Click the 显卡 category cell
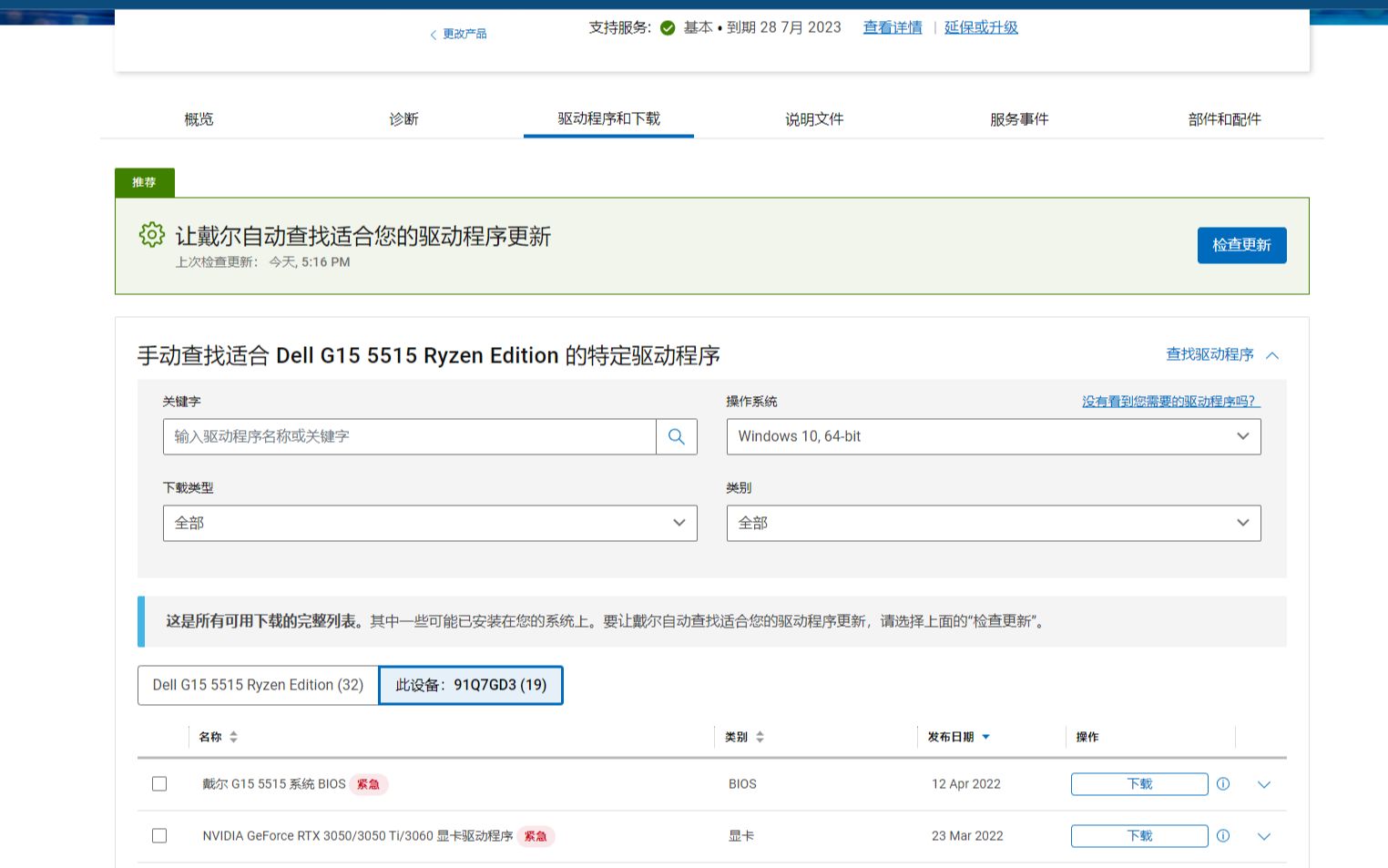Screen dimensions: 1388x868 pos(741,836)
